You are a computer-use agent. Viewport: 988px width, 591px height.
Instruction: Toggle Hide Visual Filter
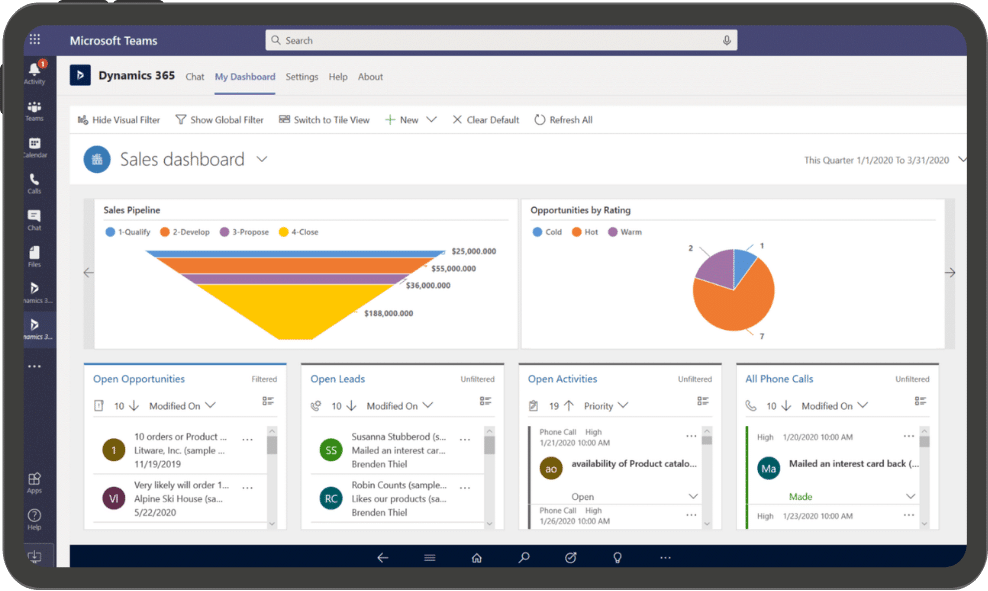coord(118,120)
